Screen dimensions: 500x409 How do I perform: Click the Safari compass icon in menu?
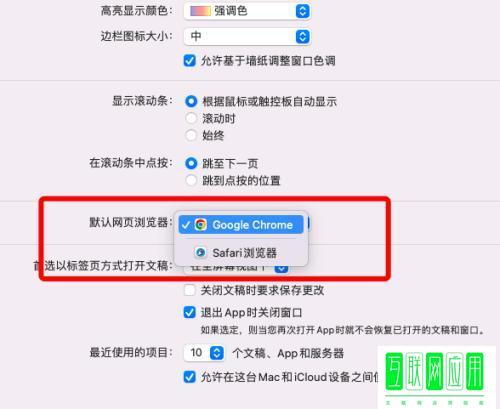tap(201, 253)
